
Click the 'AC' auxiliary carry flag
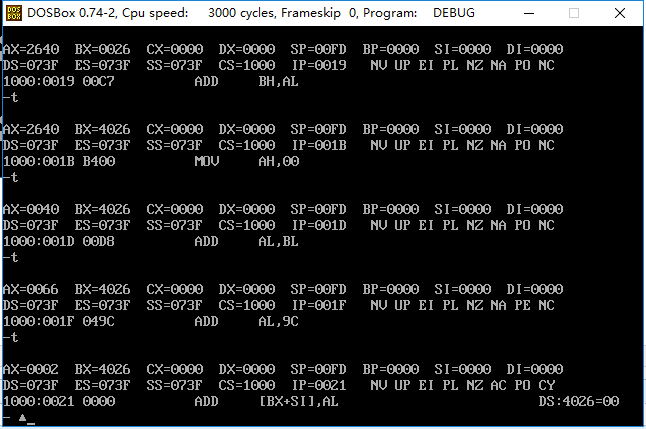499,385
